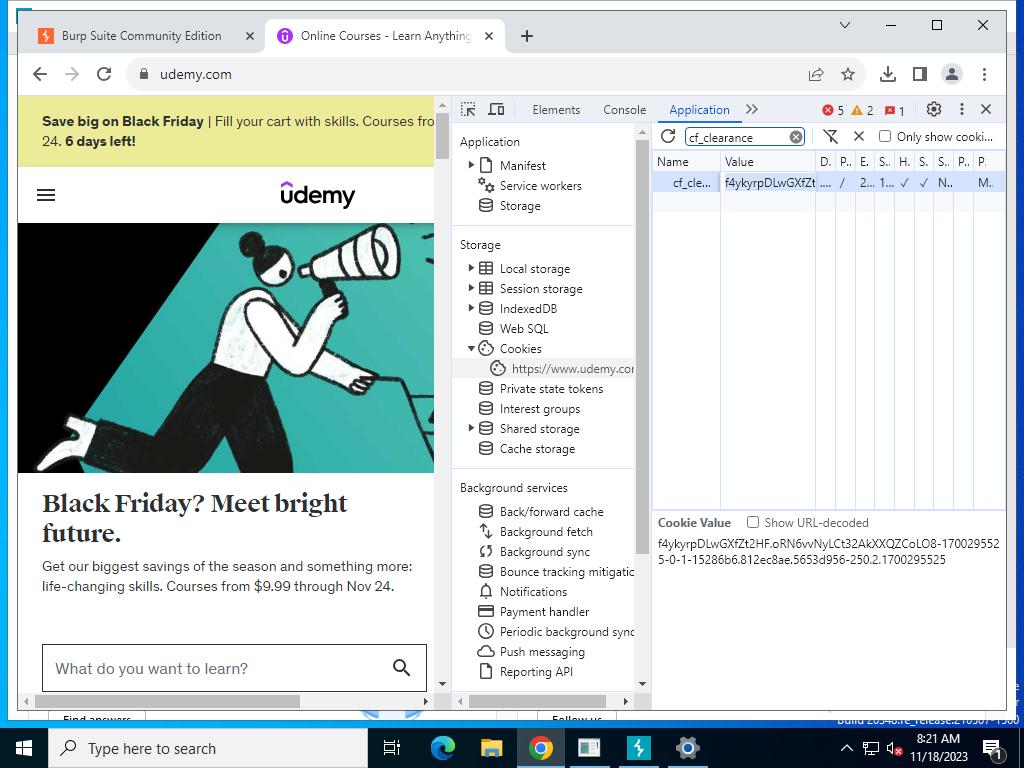Open a new Chrome tab
Screen dimensions: 1024x768
(527, 36)
